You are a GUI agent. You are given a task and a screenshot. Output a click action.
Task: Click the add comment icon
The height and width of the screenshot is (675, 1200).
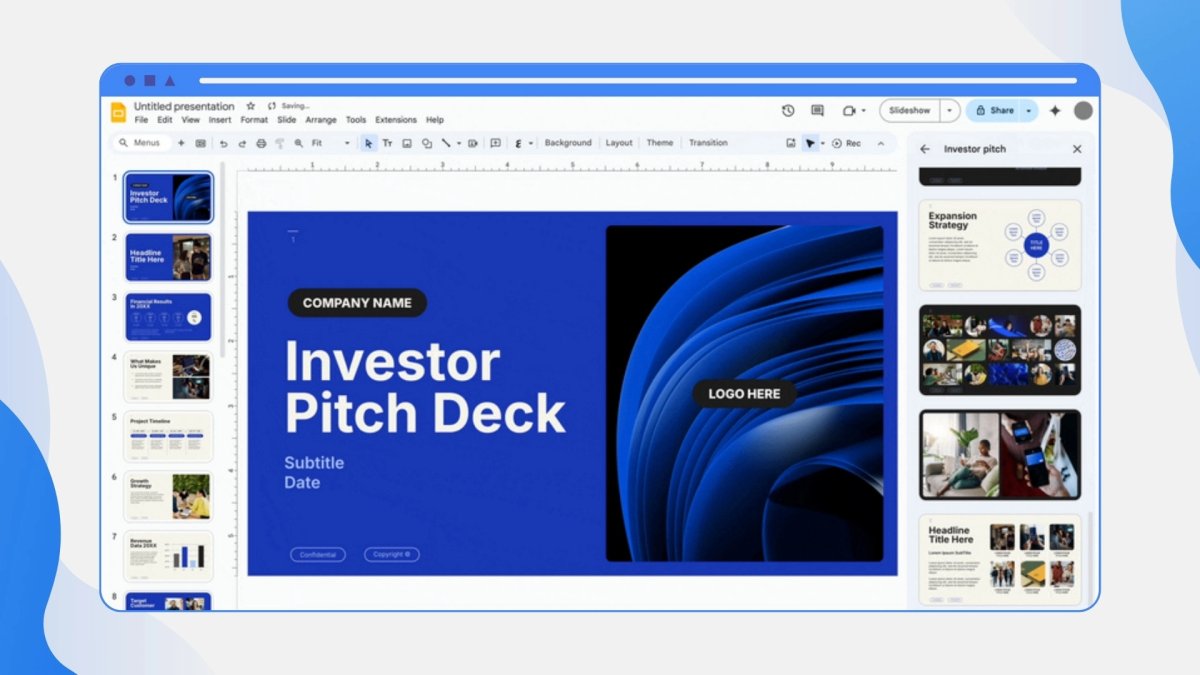tap(495, 143)
